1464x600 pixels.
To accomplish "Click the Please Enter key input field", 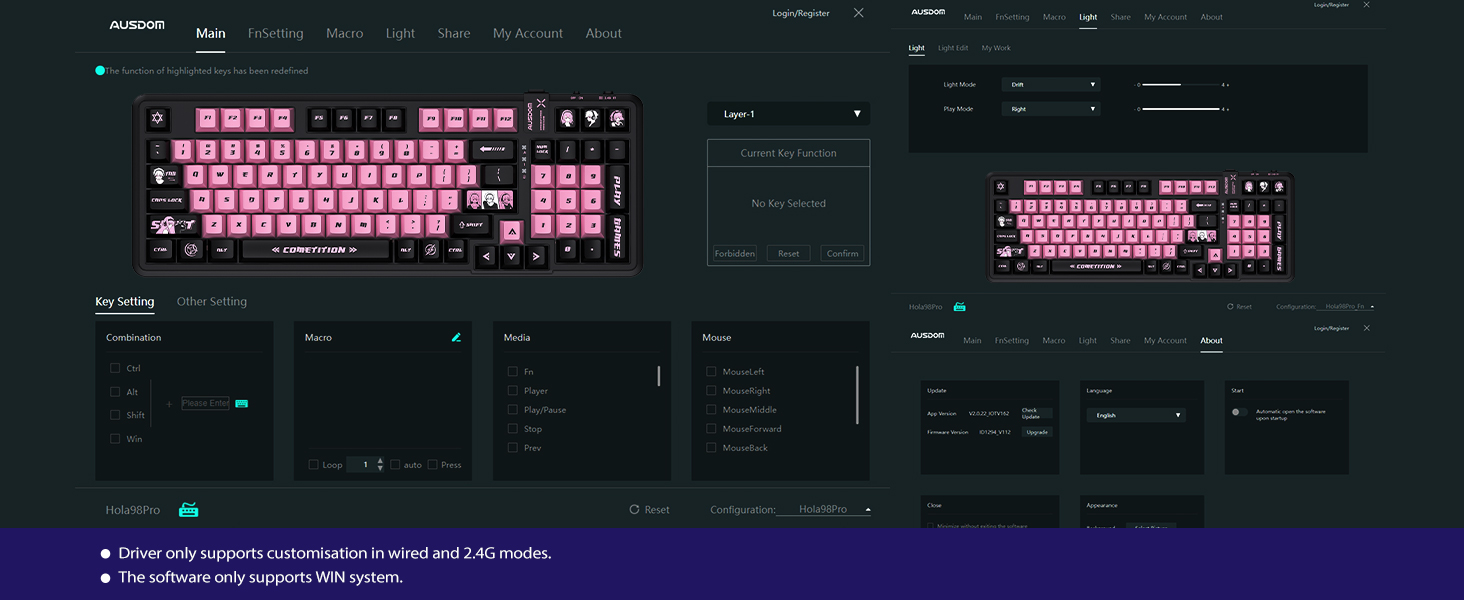I will point(205,403).
